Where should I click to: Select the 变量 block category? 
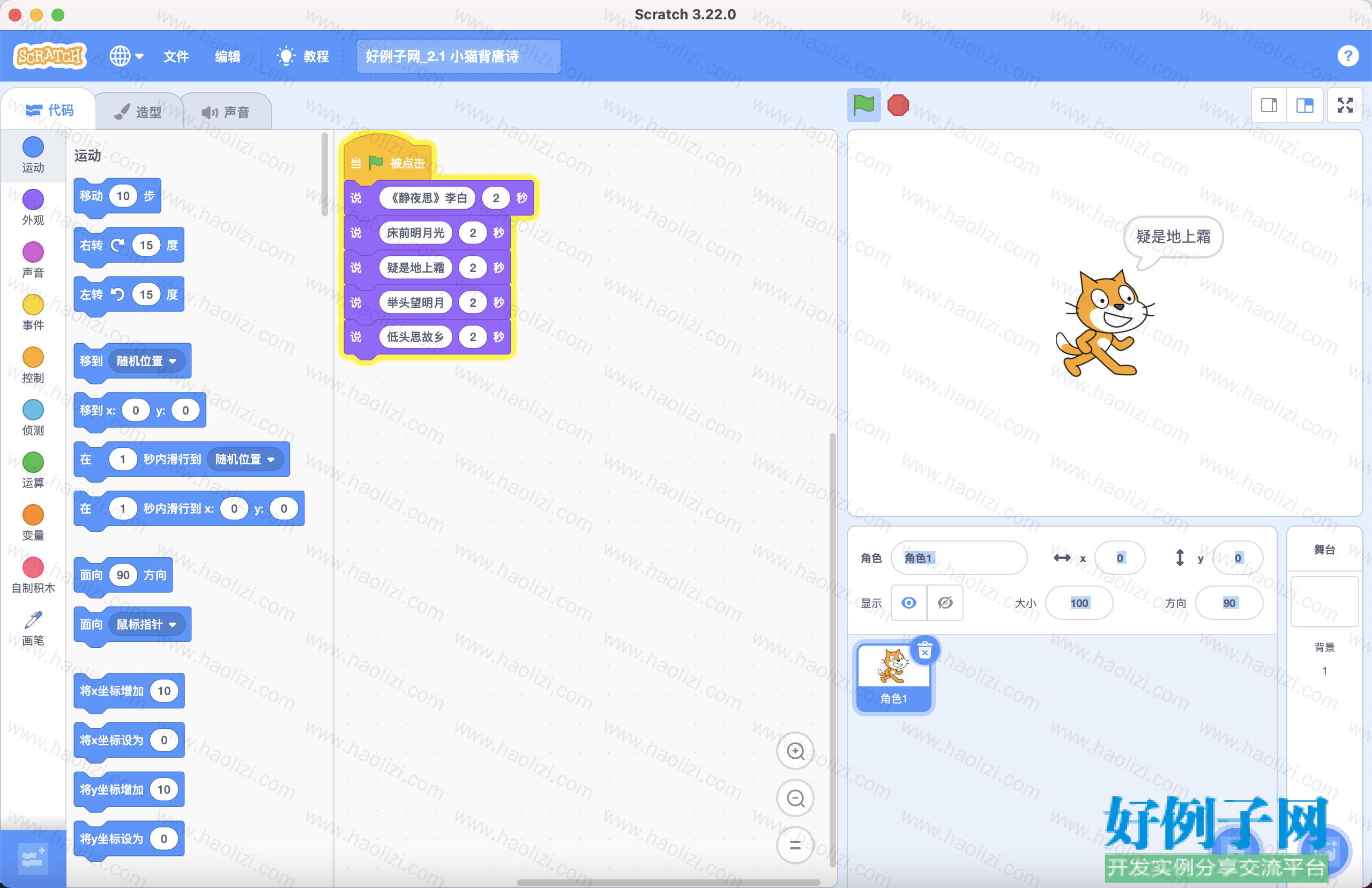[33, 522]
